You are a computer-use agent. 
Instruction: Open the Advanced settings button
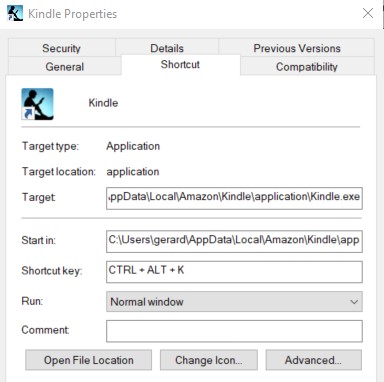coord(313,360)
